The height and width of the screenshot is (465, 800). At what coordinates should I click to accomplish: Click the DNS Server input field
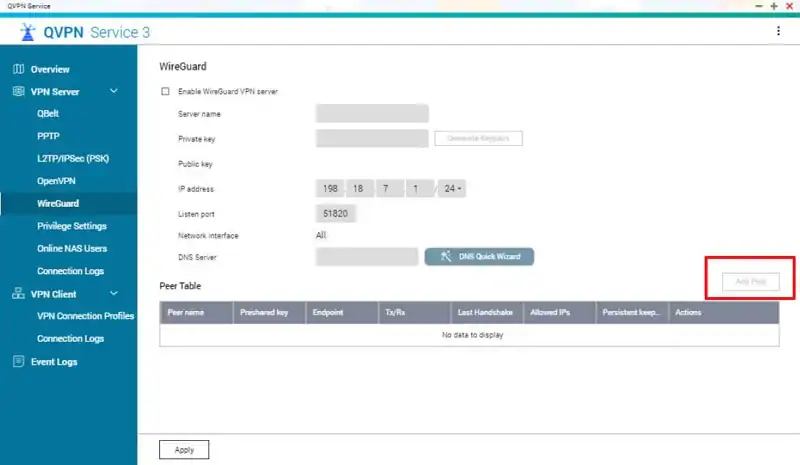[x=367, y=257]
